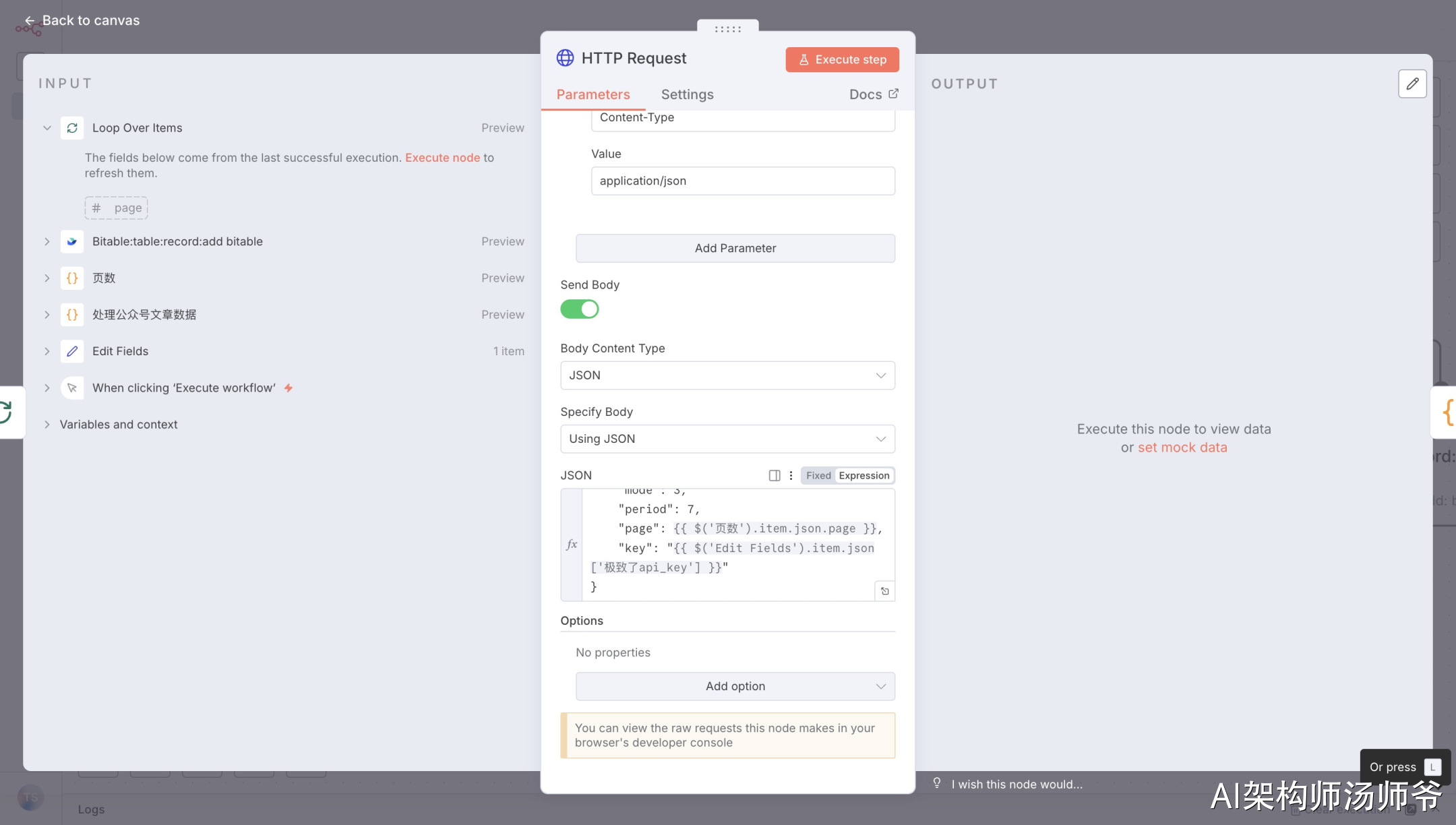Click the Bitable record add node icon
The width and height of the screenshot is (1456, 825).
pos(72,241)
